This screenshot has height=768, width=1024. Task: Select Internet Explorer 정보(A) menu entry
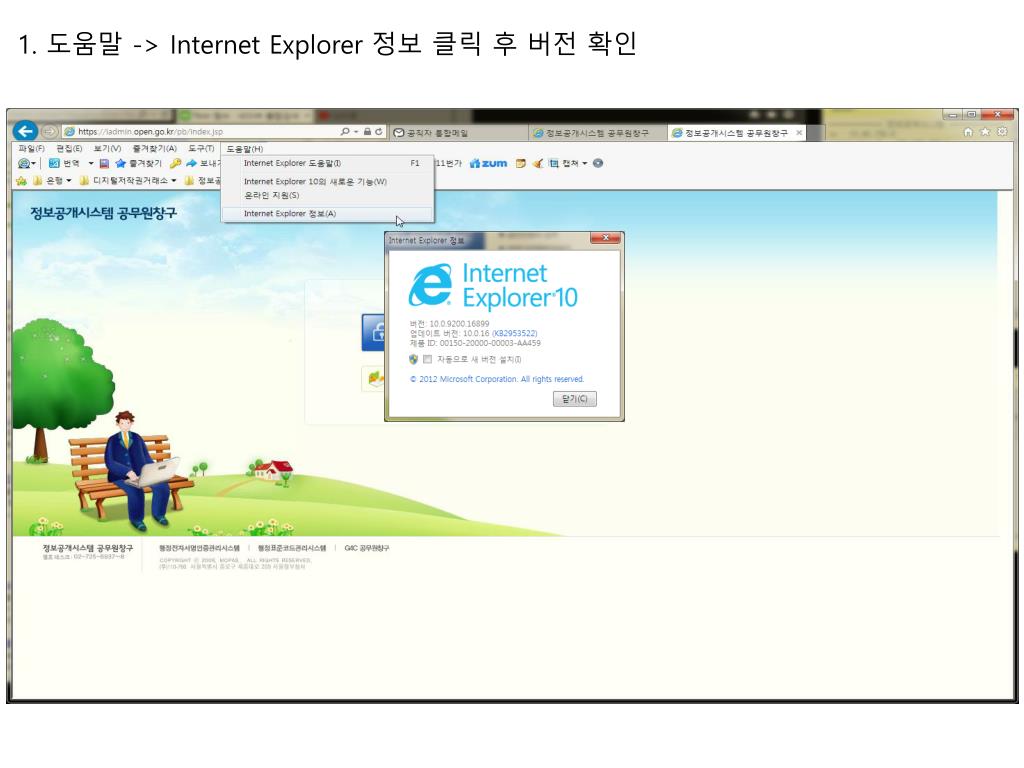pyautogui.click(x=328, y=214)
